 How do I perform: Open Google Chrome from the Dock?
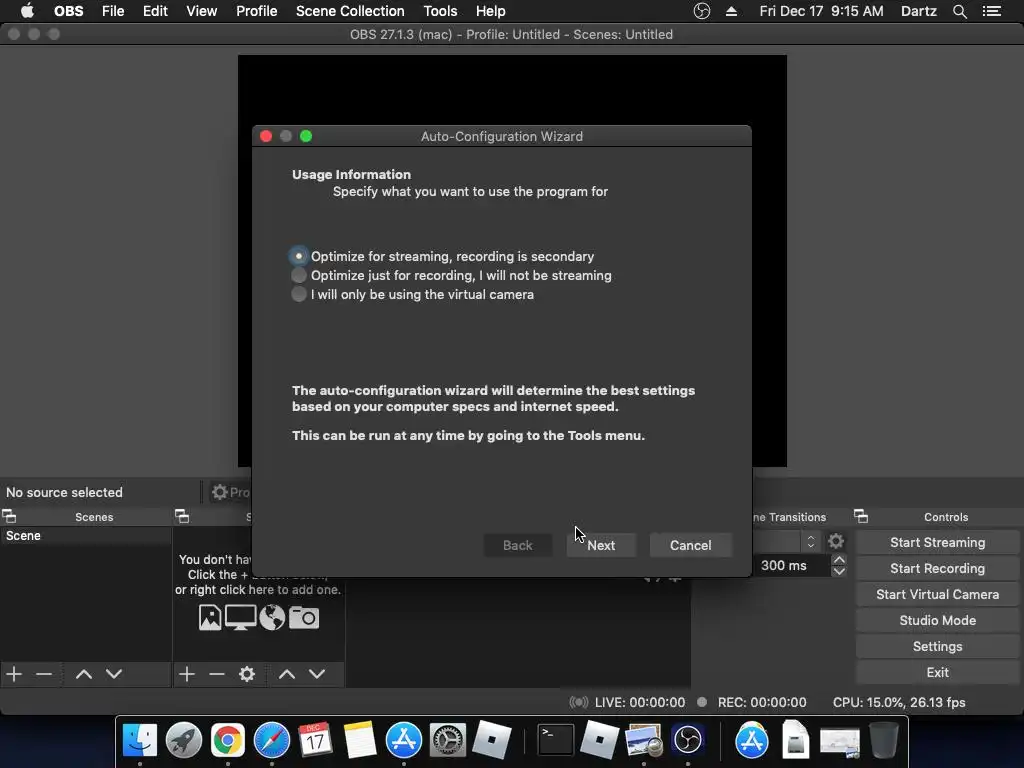[x=227, y=741]
